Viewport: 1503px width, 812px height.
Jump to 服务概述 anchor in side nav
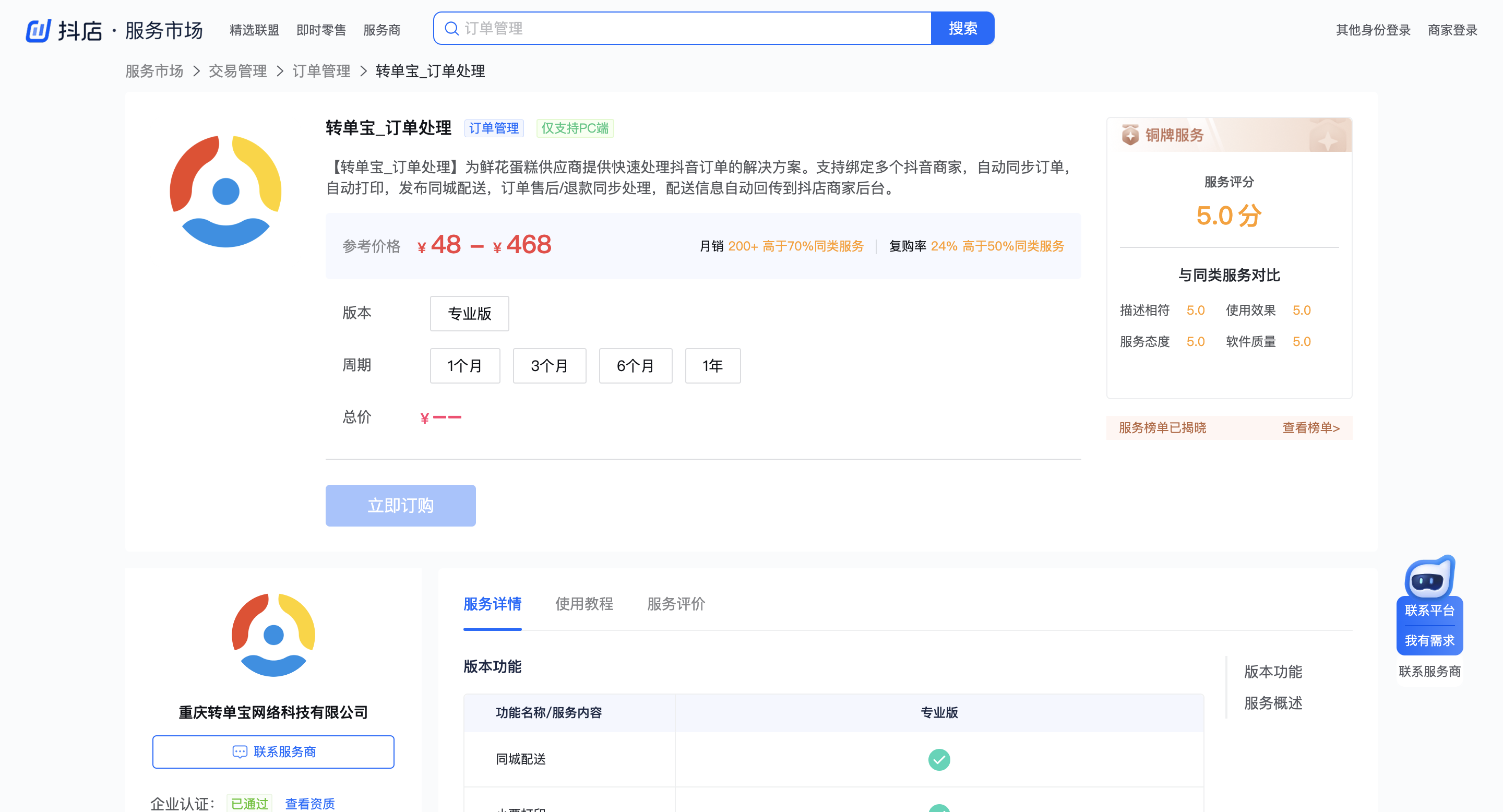pyautogui.click(x=1273, y=703)
